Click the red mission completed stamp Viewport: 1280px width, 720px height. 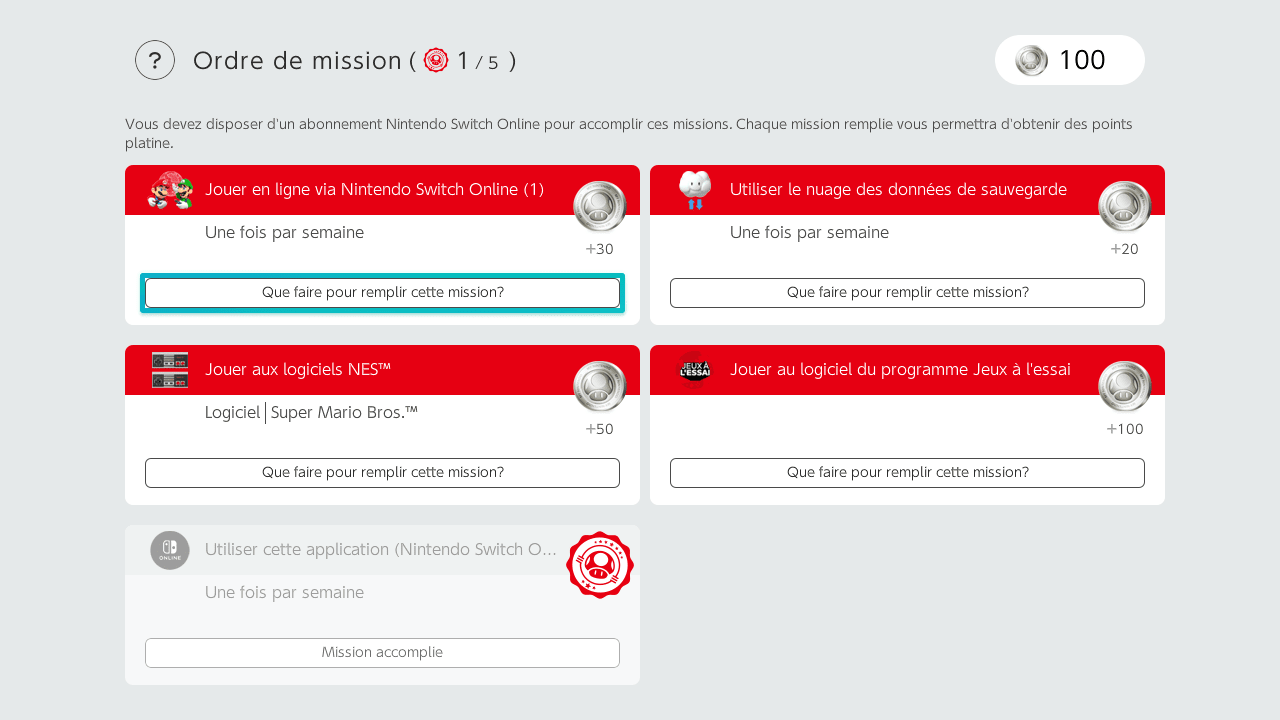point(600,565)
